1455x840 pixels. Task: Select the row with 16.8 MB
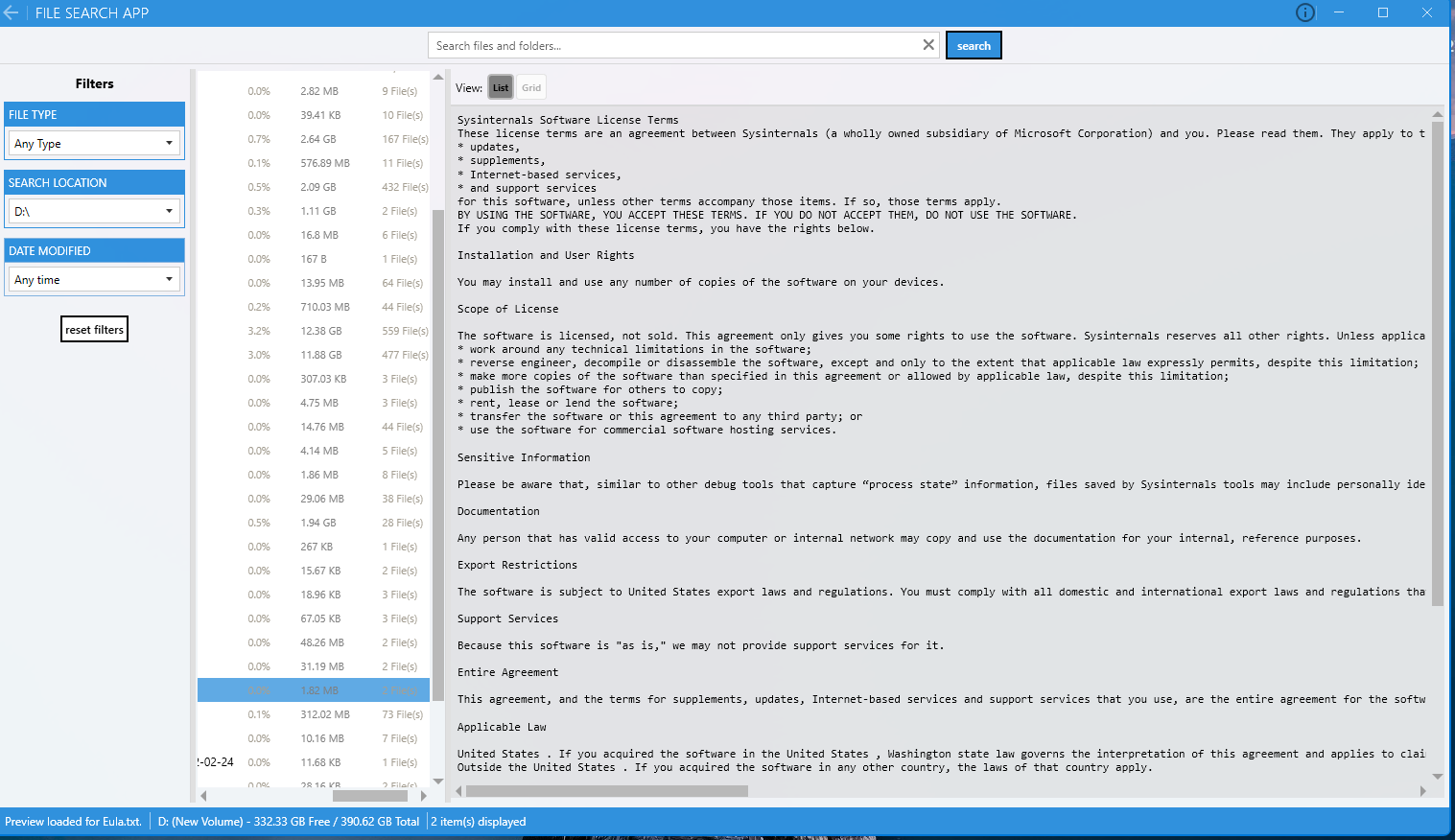314,235
